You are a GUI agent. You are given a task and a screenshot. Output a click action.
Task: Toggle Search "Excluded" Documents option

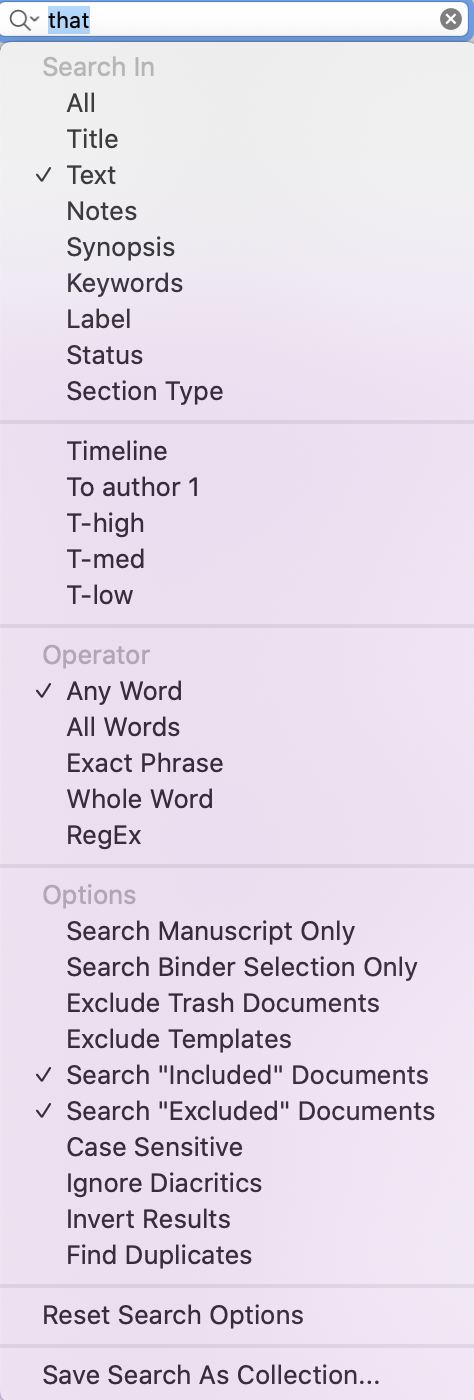point(237,1111)
